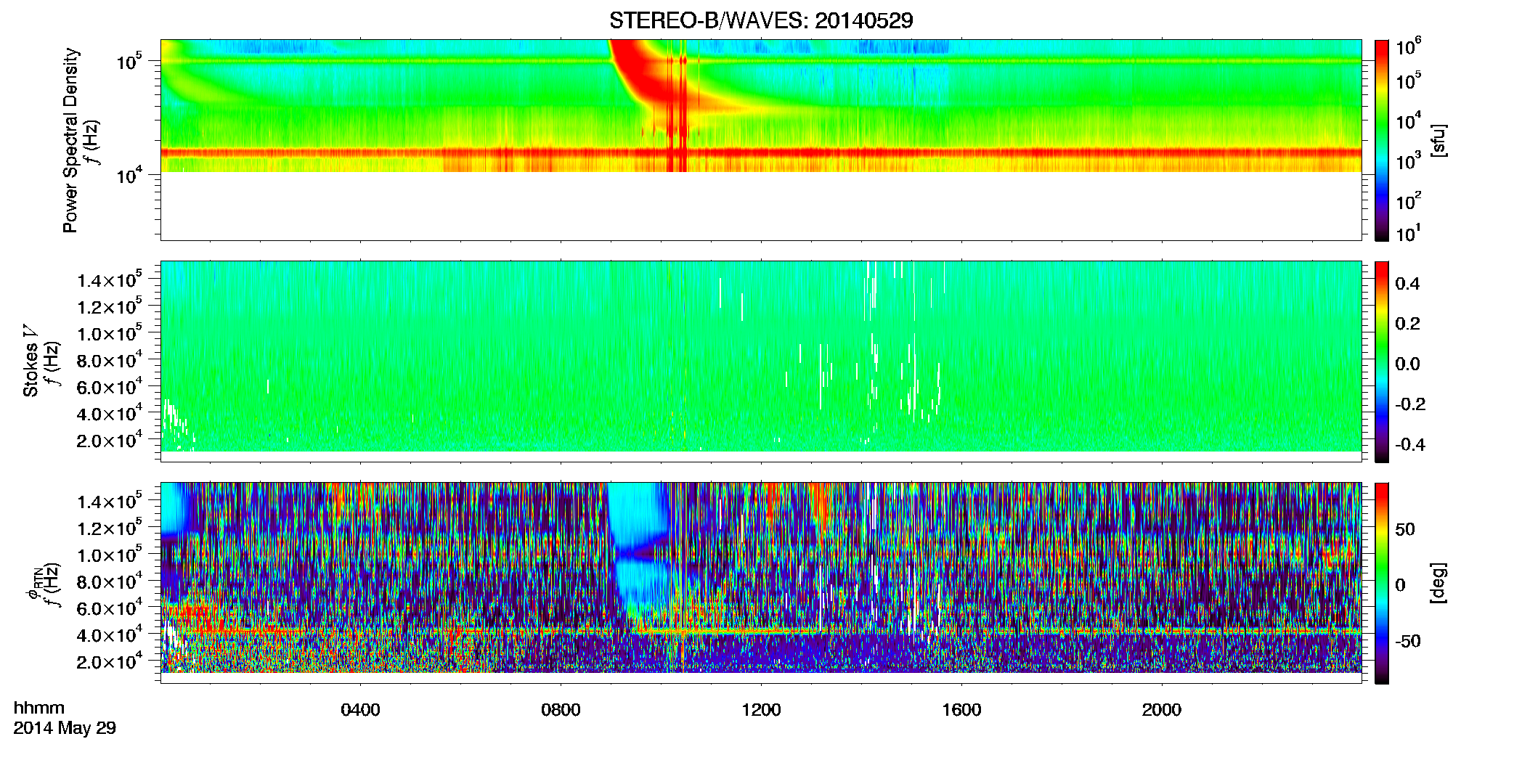Click the "hhmm" time-format label
This screenshot has height=784, width=1522.
click(x=39, y=709)
